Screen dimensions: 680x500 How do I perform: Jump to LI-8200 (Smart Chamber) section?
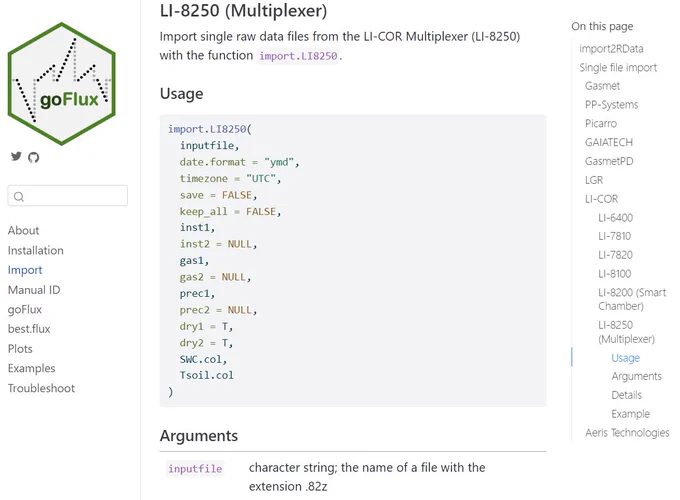[632, 299]
